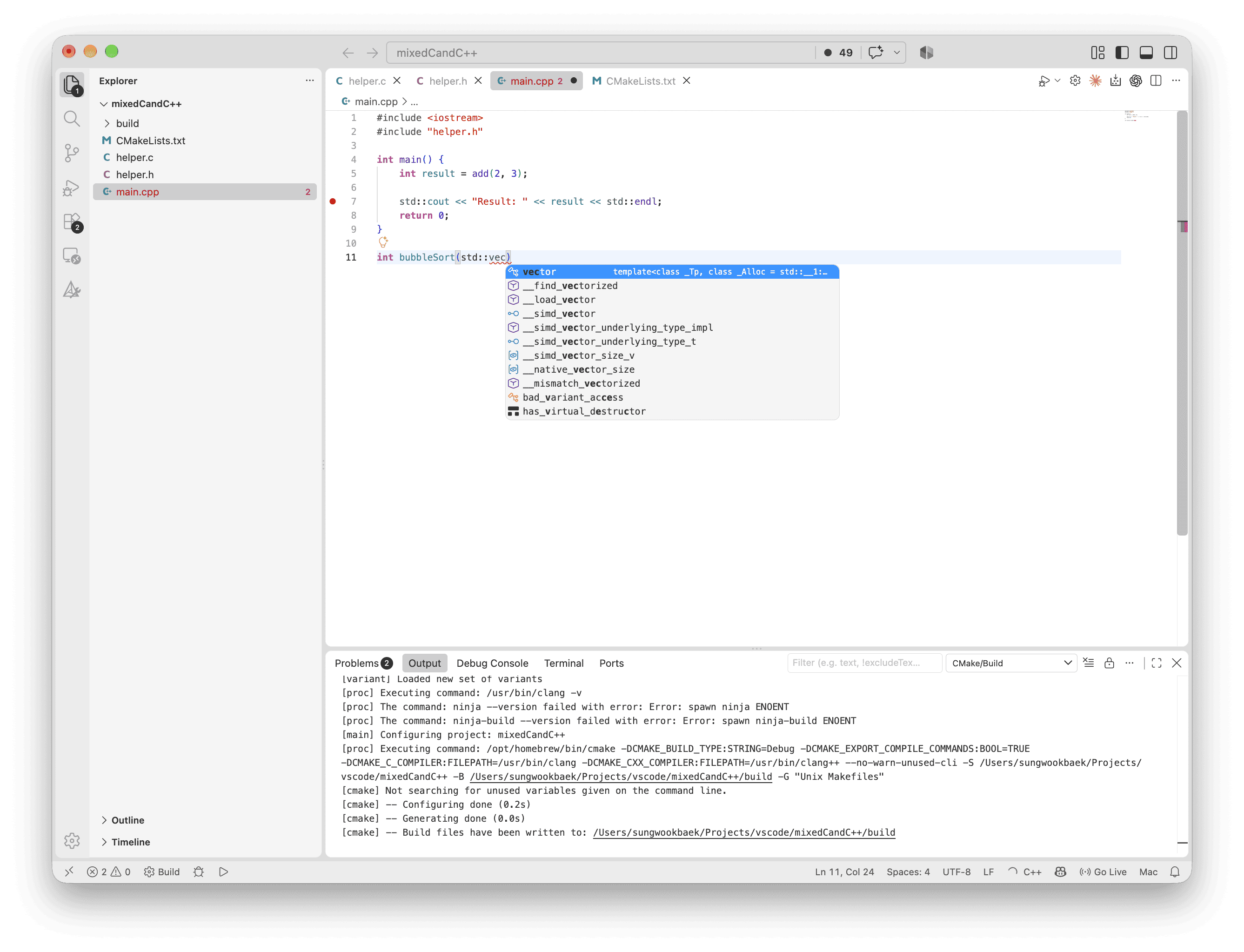The height and width of the screenshot is (952, 1244).
Task: Toggle Primary Side Bar visibility
Action: 1122,53
